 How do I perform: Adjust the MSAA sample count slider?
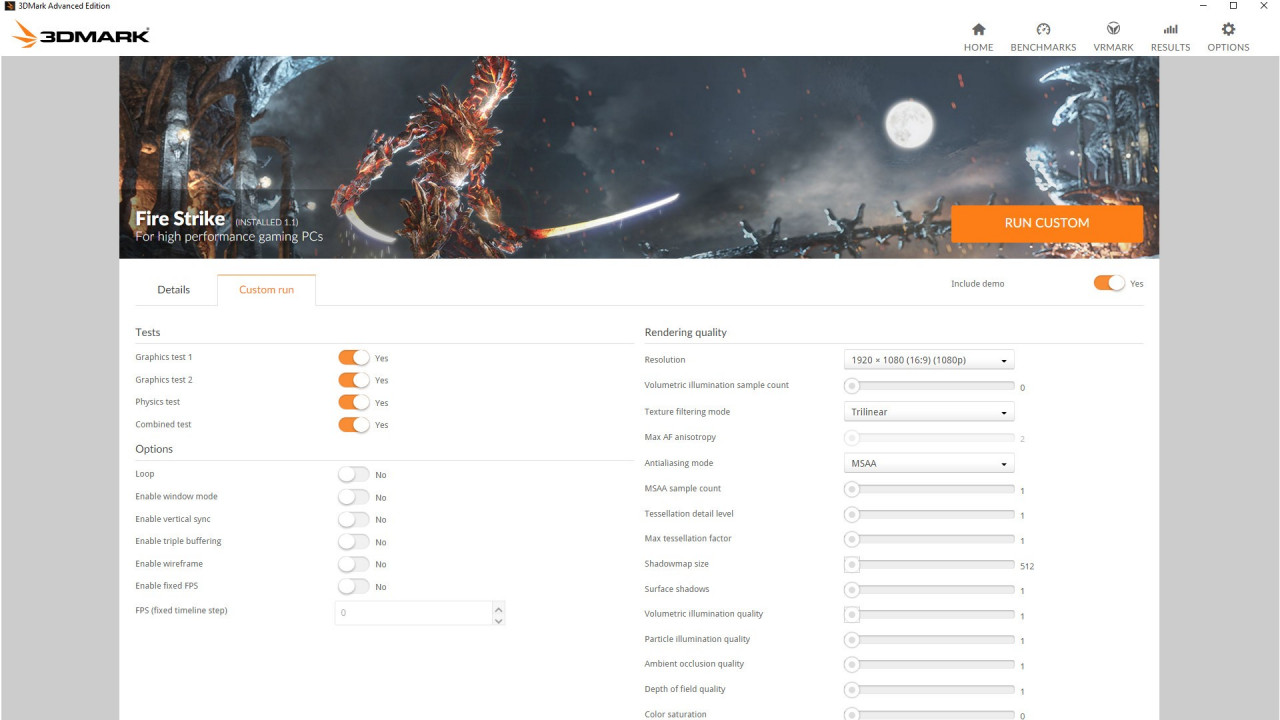pyautogui.click(x=929, y=489)
